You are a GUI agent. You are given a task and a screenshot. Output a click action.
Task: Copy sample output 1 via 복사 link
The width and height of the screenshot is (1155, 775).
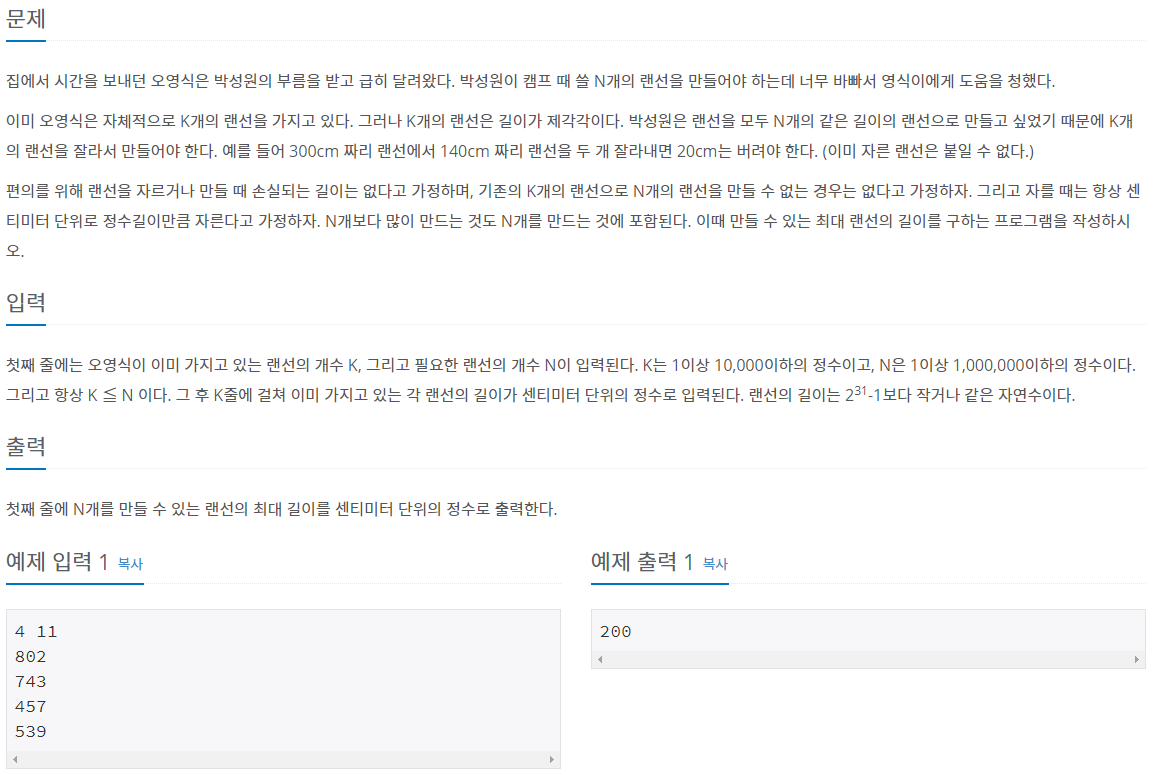pos(715,564)
